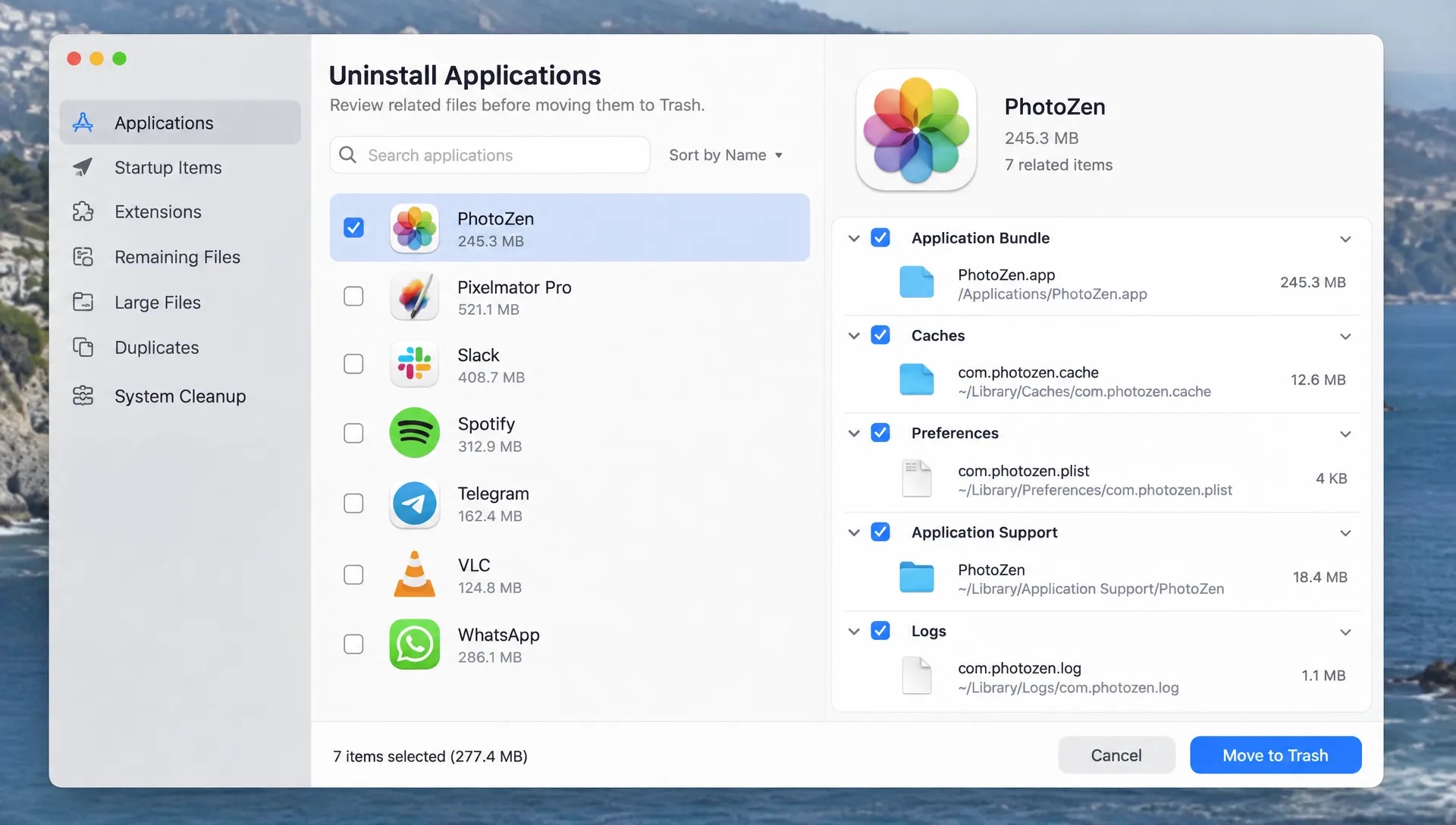Select the WhatsApp row name

(499, 635)
